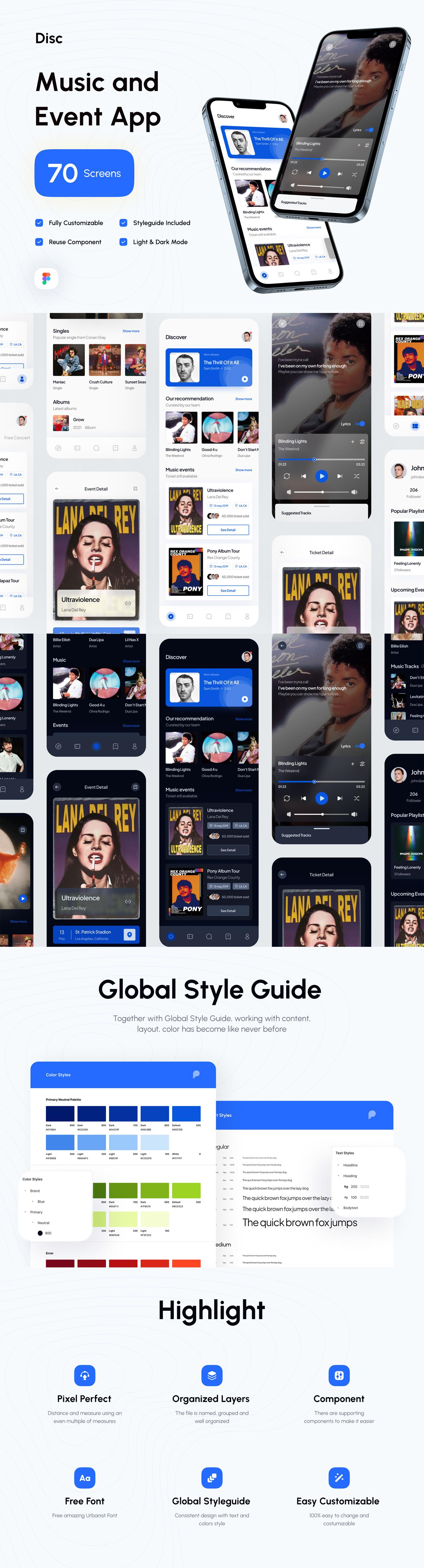The height and width of the screenshot is (1568, 424).
Task: Click the 70 Screens button
Action: point(84,174)
